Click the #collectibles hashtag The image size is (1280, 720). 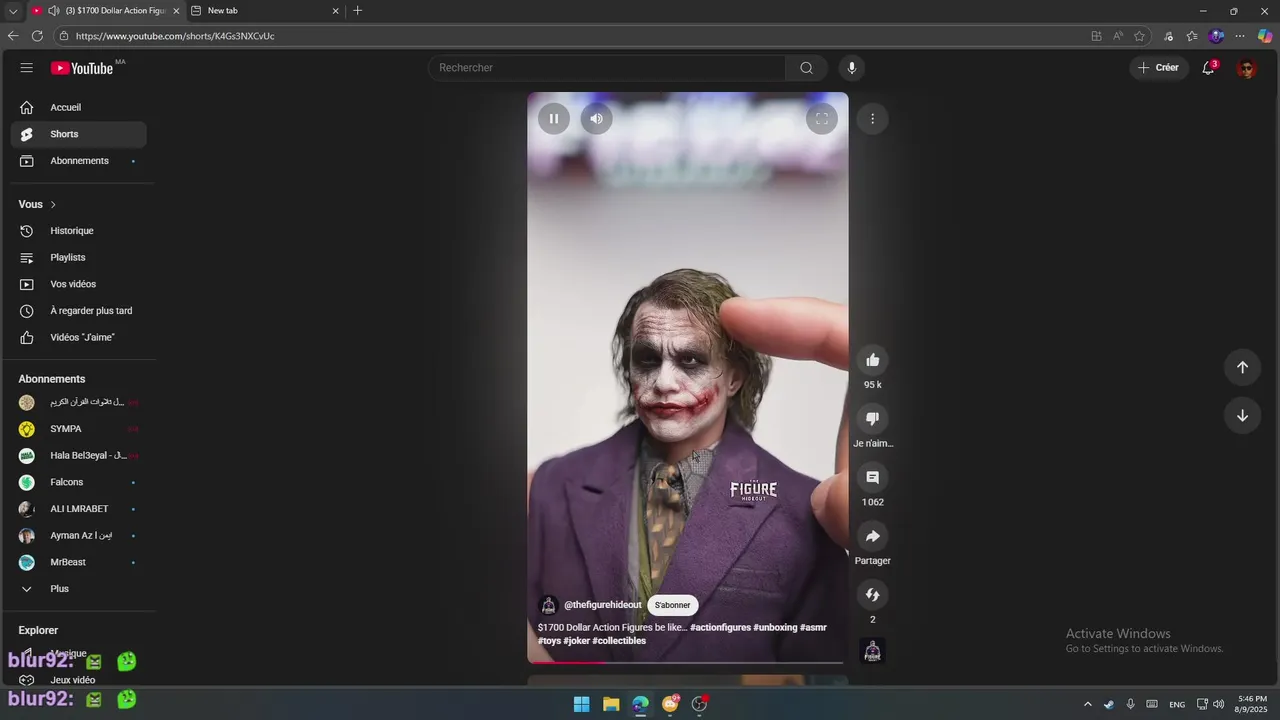tap(619, 641)
